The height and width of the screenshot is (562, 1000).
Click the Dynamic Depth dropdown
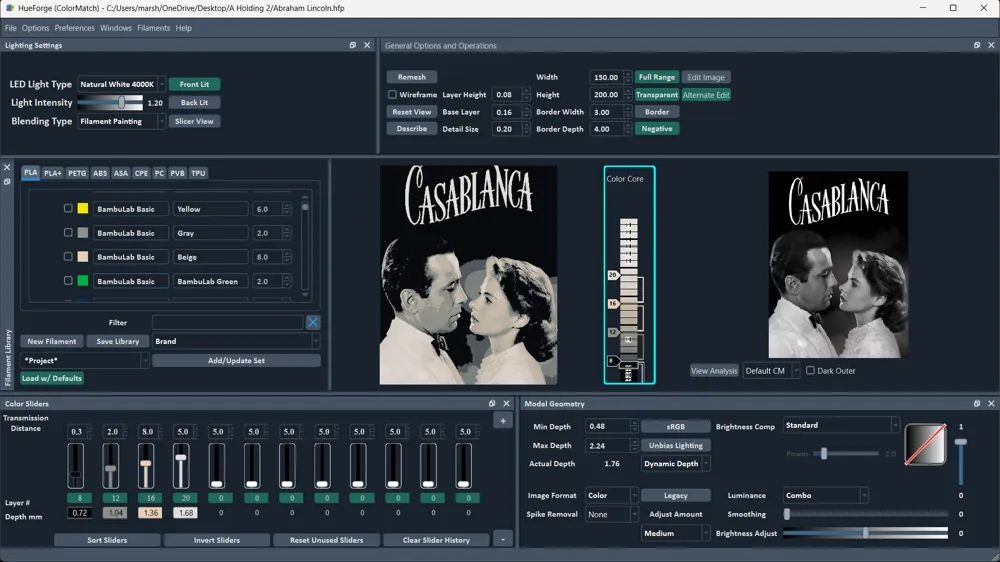coord(675,464)
